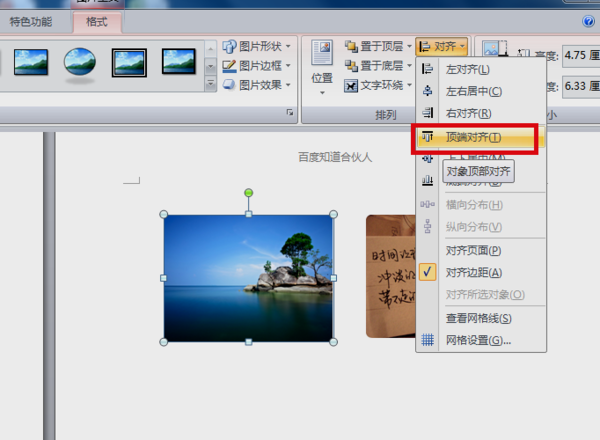This screenshot has height=440, width=600.
Task: Click the align-right icon in menu
Action: click(427, 113)
